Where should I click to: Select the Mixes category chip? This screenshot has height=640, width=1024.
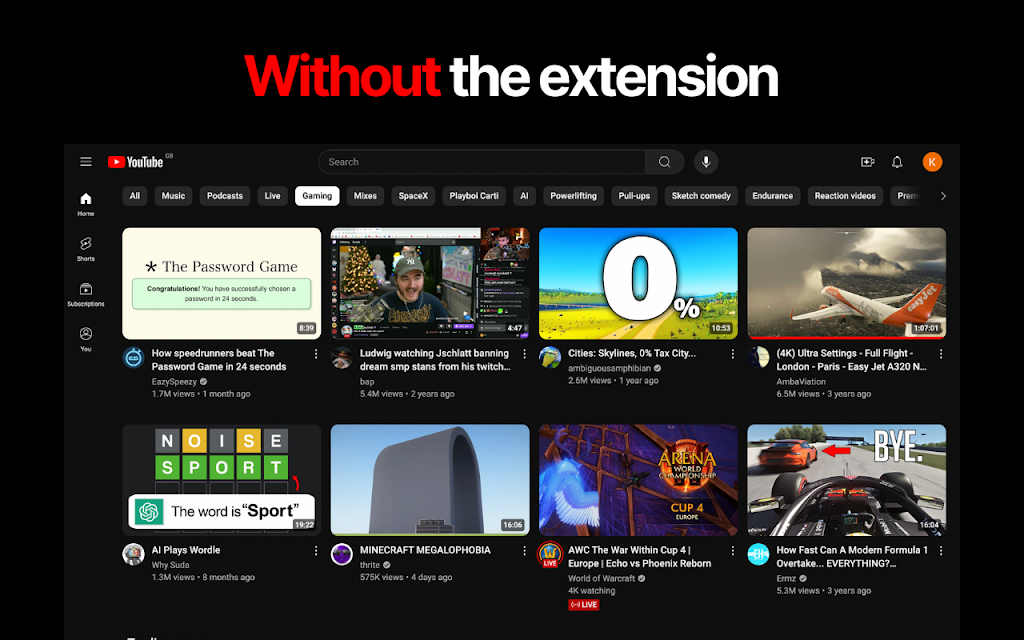click(x=365, y=196)
